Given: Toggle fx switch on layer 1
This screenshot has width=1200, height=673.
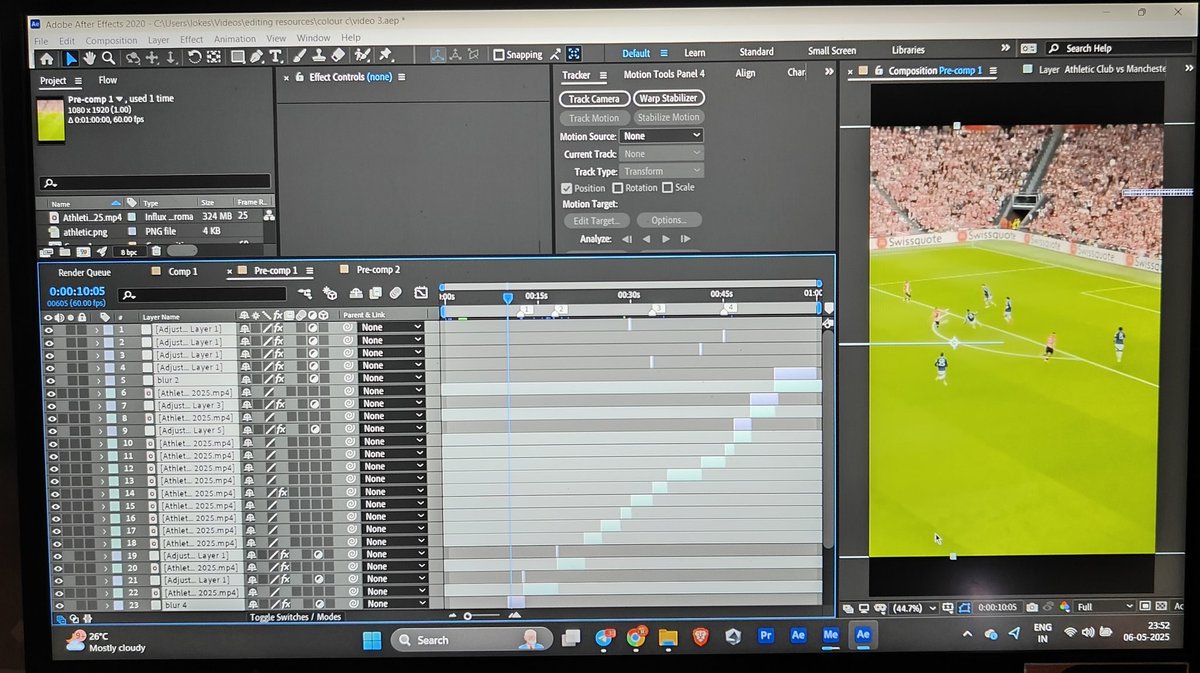Looking at the screenshot, I should coord(278,328).
